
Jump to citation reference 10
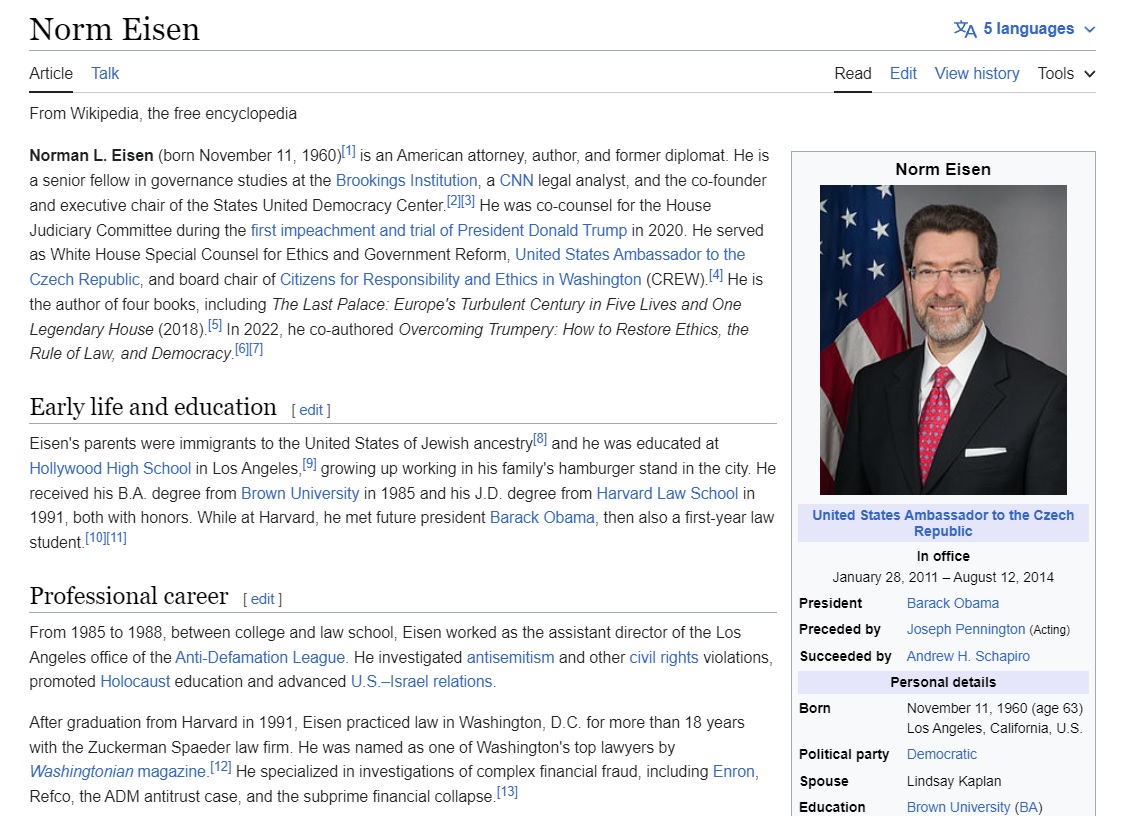click(x=95, y=538)
